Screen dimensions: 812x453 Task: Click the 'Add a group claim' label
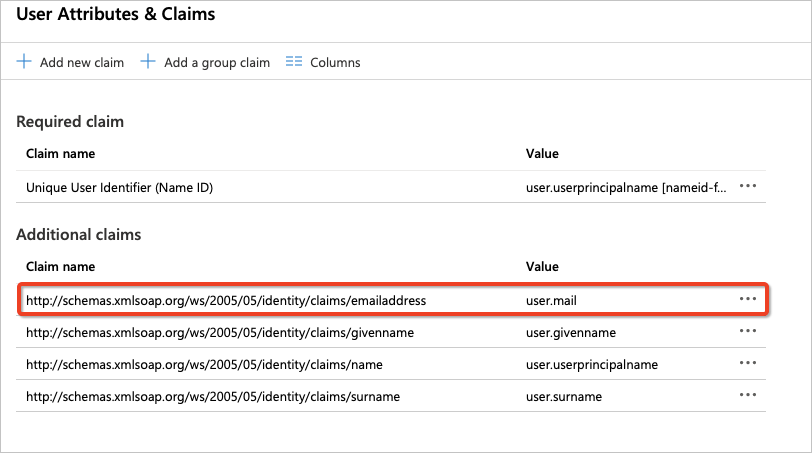[x=217, y=63]
